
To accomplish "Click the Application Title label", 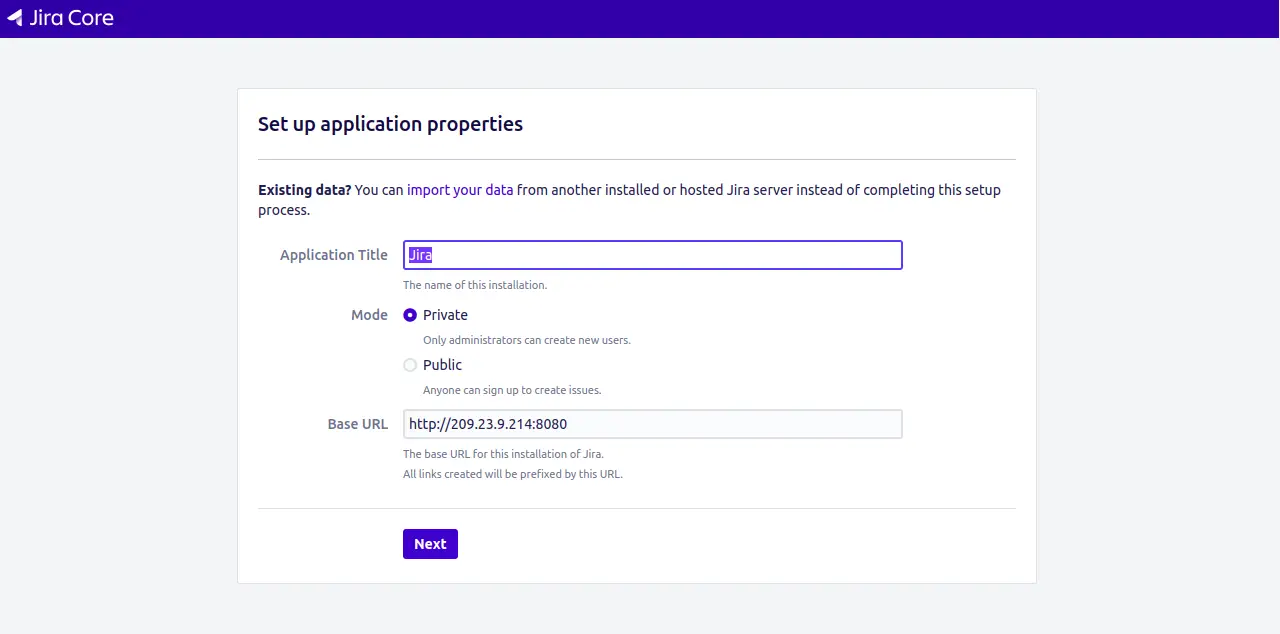I will [334, 255].
